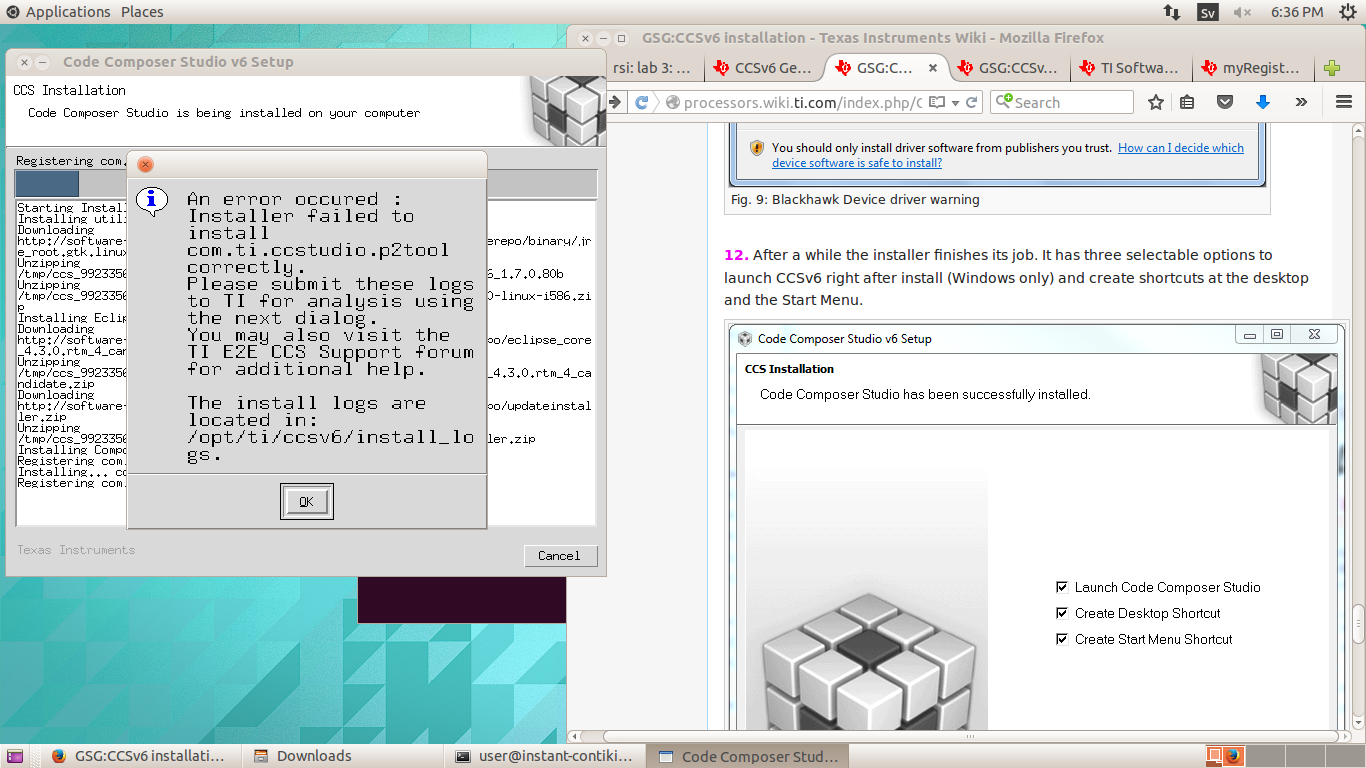Open the CCS successfully installed screenshot image
The height and width of the screenshot is (768, 1366).
pyautogui.click(x=1035, y=526)
